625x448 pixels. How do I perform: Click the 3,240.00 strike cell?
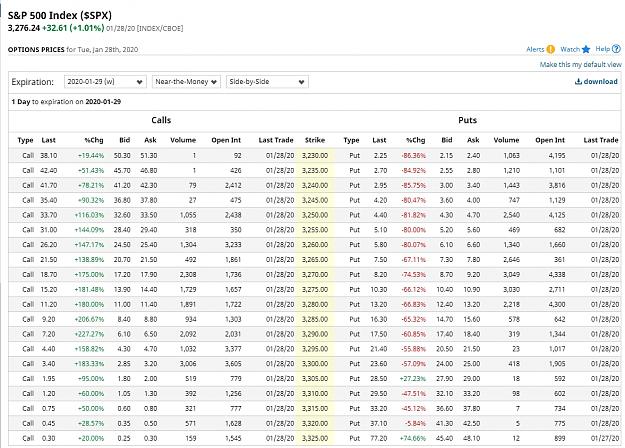315,186
